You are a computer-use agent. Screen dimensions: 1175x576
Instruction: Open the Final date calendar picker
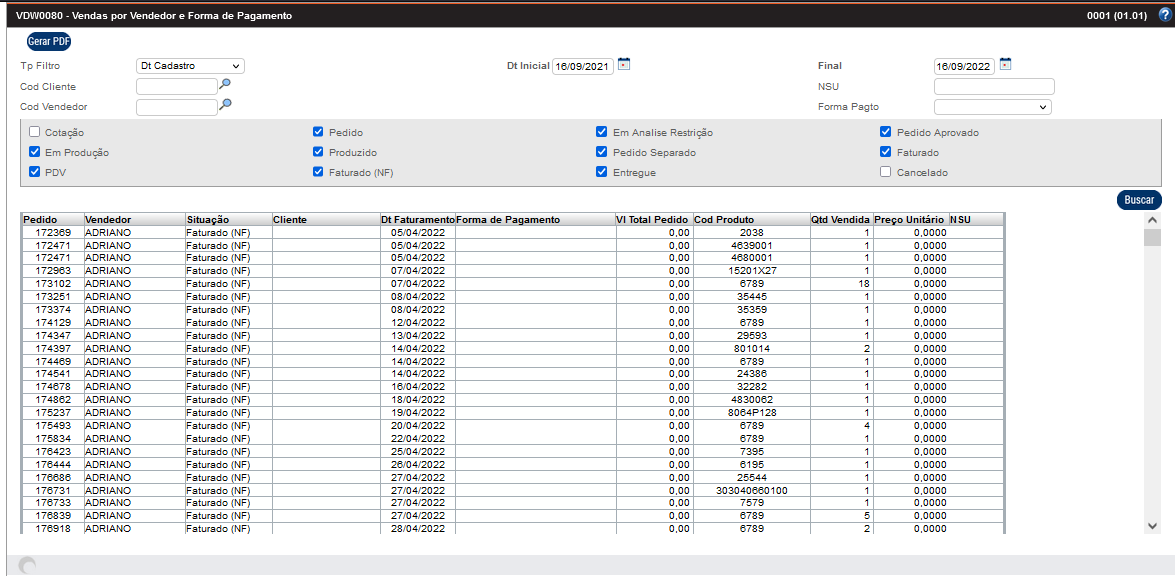pyautogui.click(x=1006, y=65)
